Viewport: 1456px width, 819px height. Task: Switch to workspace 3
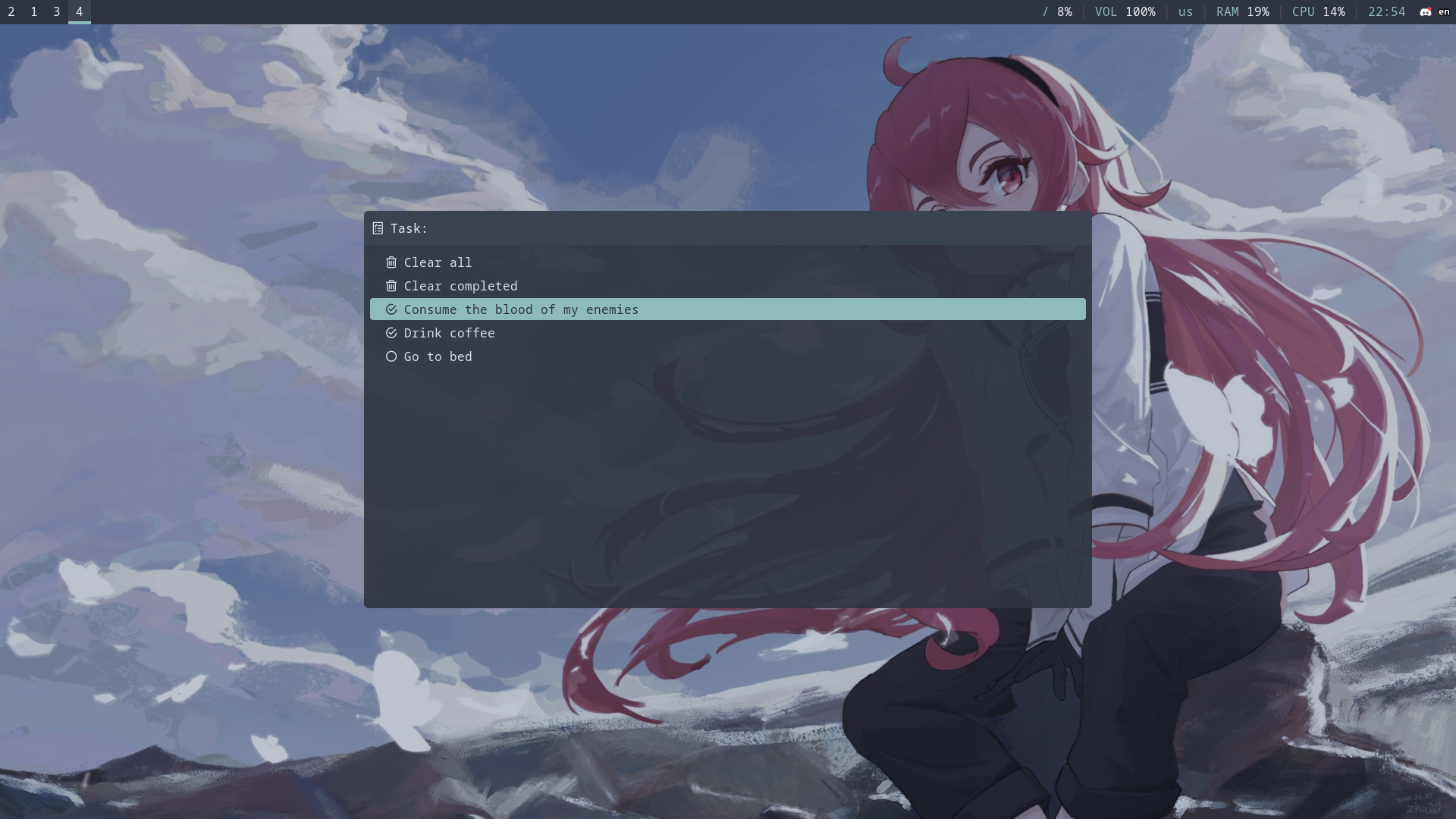(57, 12)
